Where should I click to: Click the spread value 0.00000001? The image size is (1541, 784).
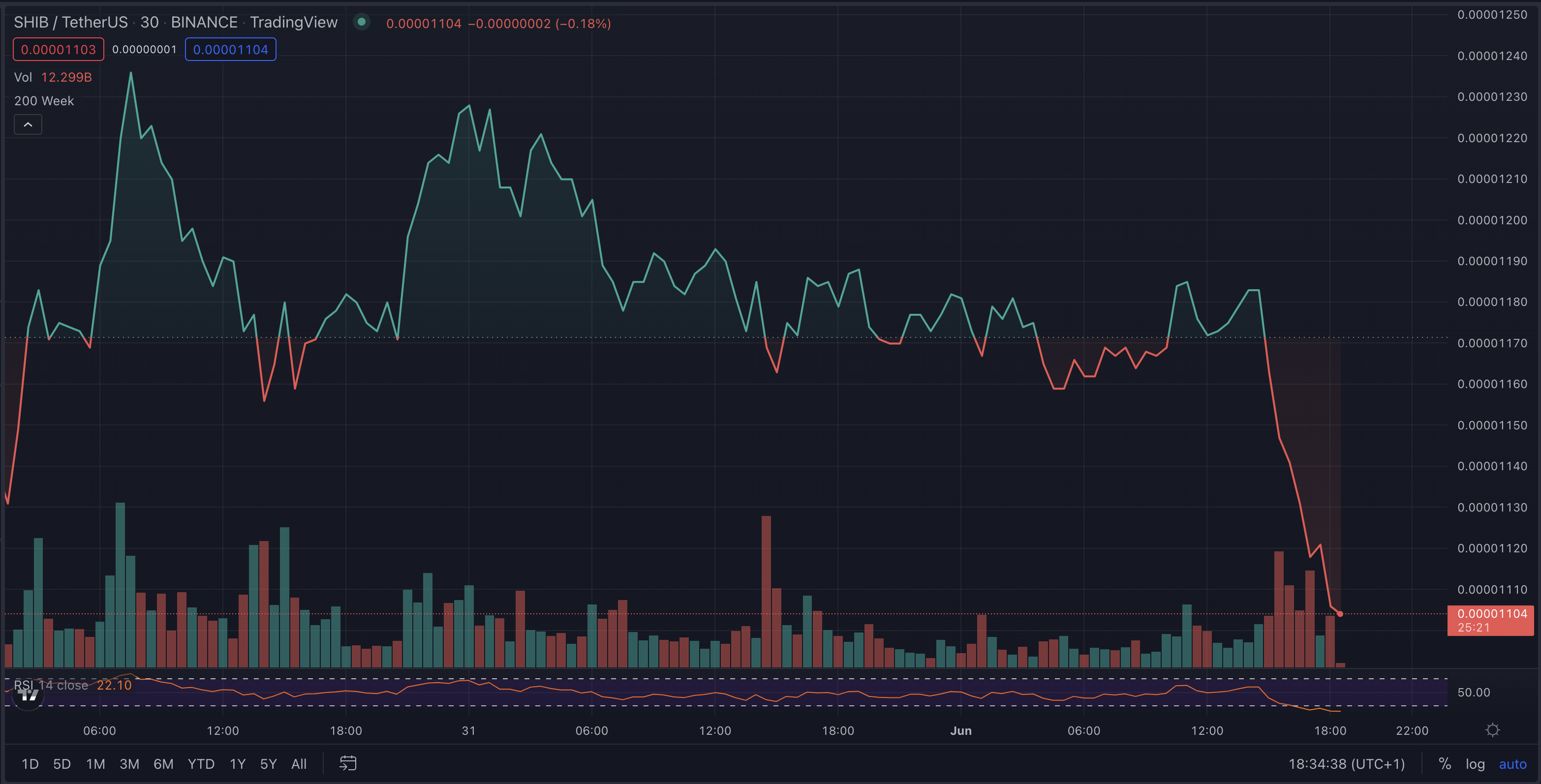pos(144,50)
